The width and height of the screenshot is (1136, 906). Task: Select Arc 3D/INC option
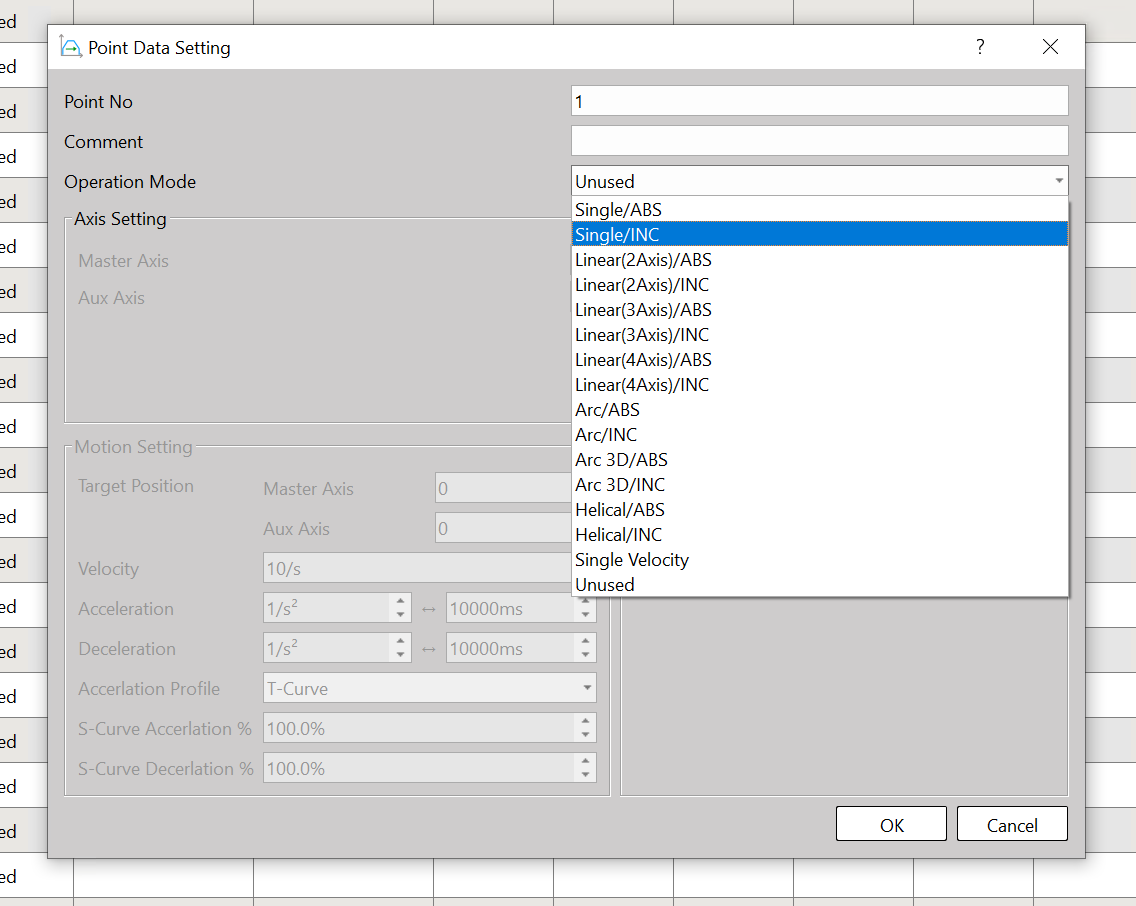click(x=620, y=485)
